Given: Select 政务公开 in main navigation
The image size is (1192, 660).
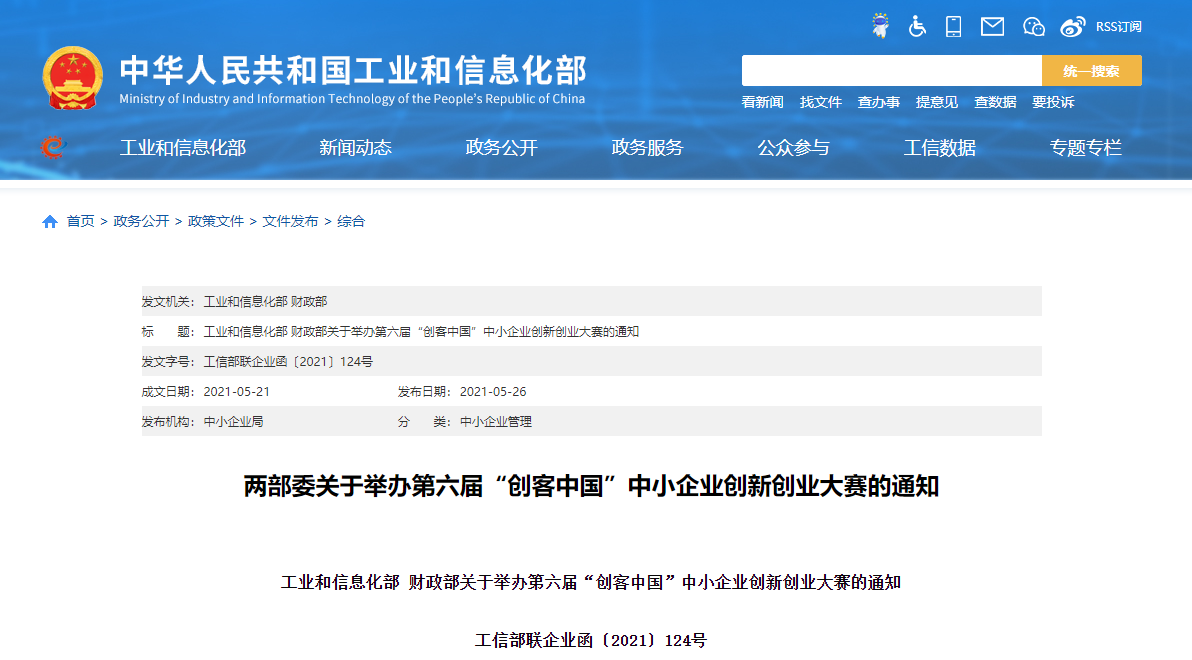Looking at the screenshot, I should pyautogui.click(x=501, y=148).
